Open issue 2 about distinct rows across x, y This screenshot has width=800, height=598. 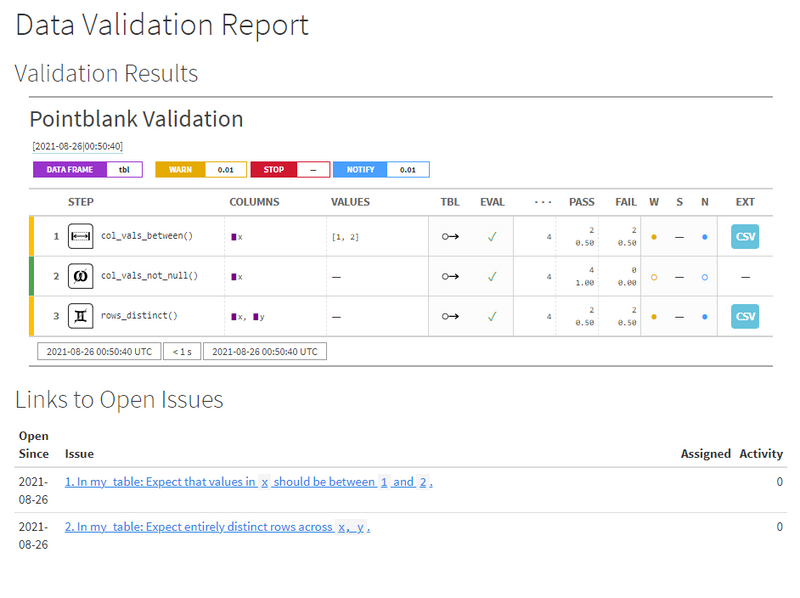tap(217, 527)
